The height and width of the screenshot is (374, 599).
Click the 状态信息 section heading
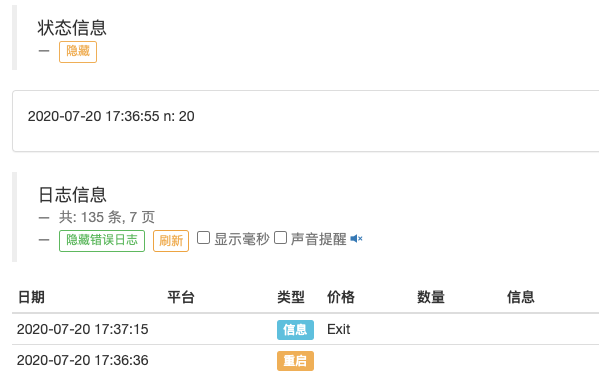pyautogui.click(x=72, y=28)
